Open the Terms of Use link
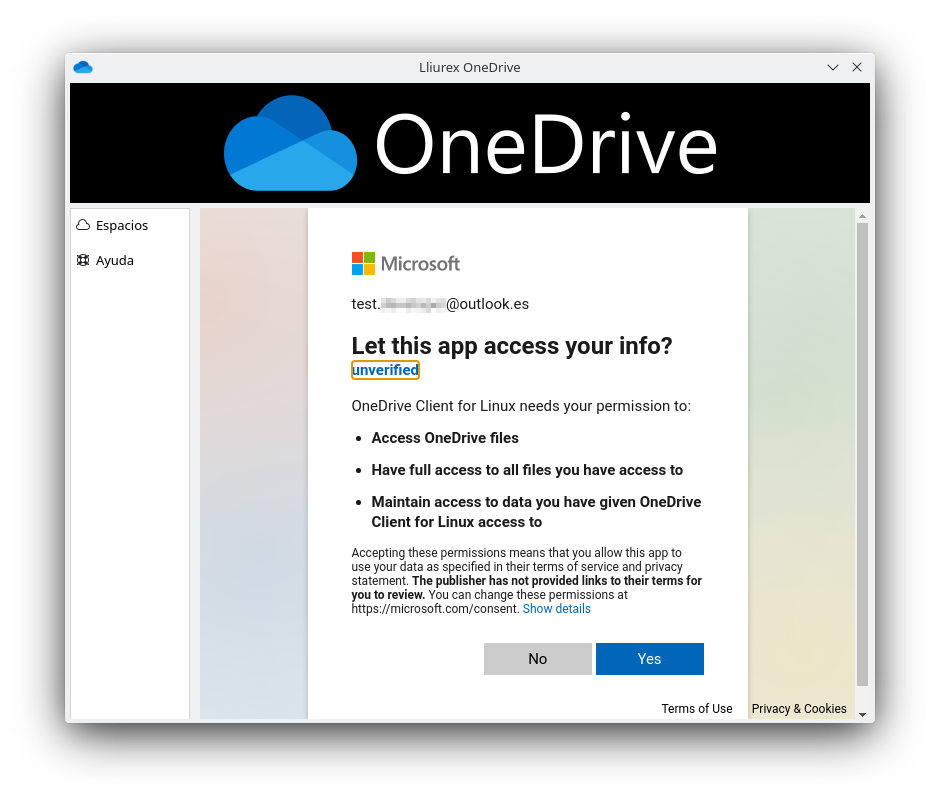Screen dimensions: 940x800 (696, 709)
